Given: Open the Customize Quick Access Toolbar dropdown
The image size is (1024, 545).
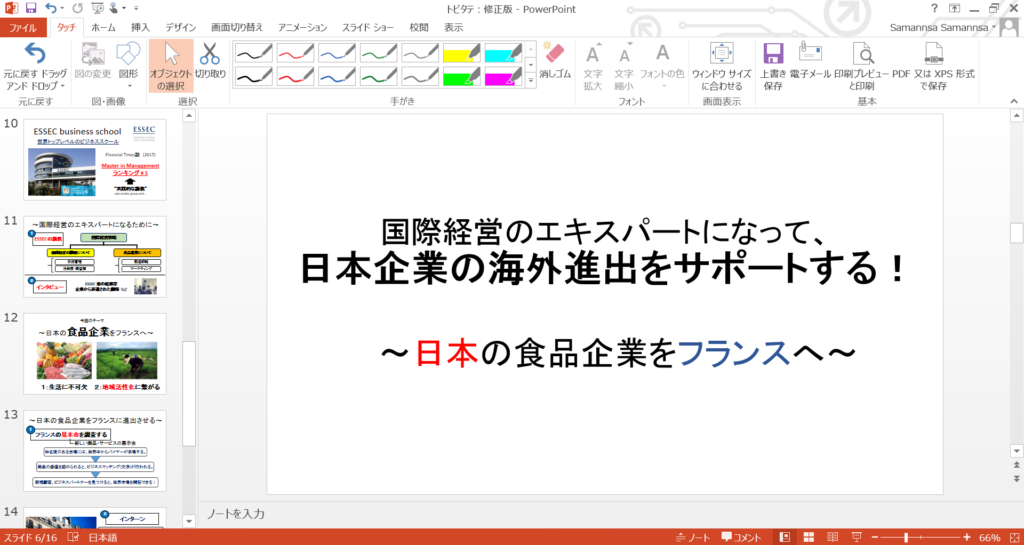Looking at the screenshot, I should tap(136, 9).
